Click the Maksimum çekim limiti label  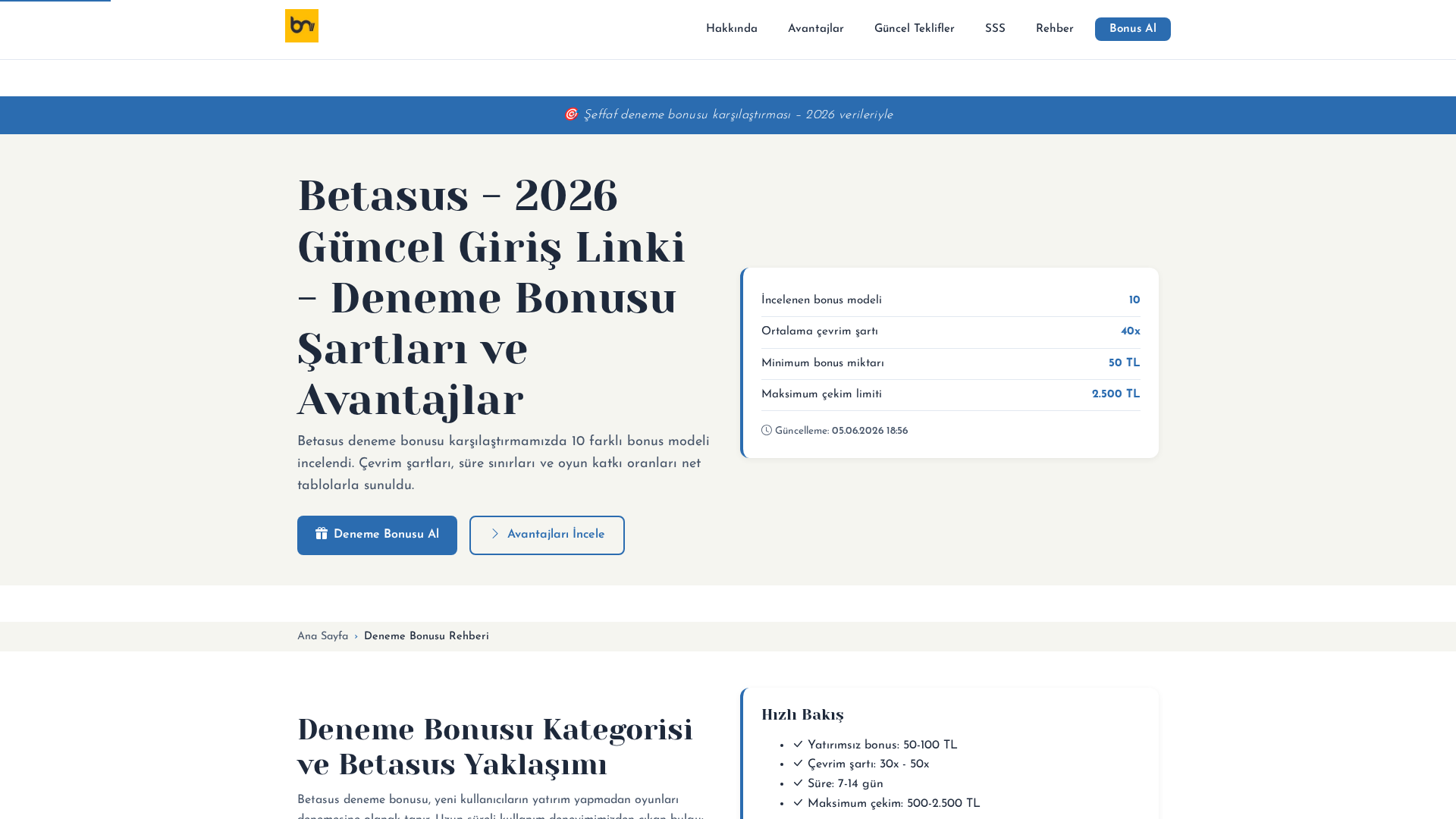coord(821,394)
